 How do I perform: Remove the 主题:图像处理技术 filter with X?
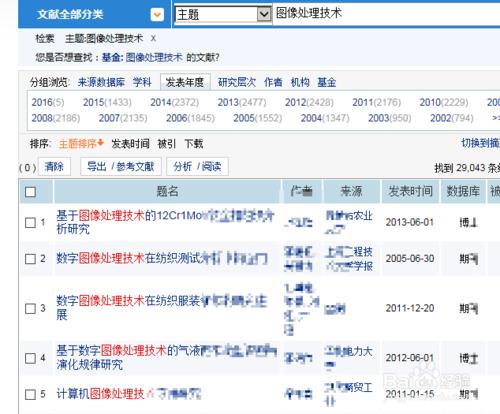click(153, 39)
